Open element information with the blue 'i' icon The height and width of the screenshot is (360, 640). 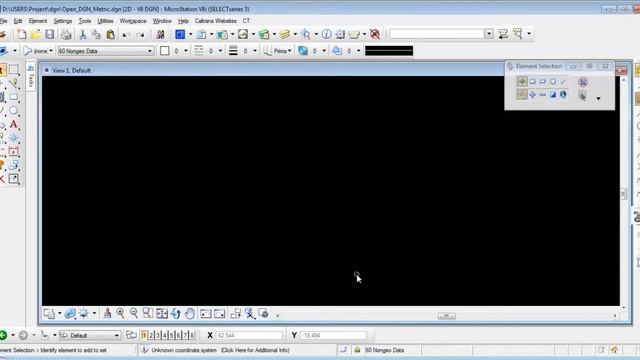326,34
